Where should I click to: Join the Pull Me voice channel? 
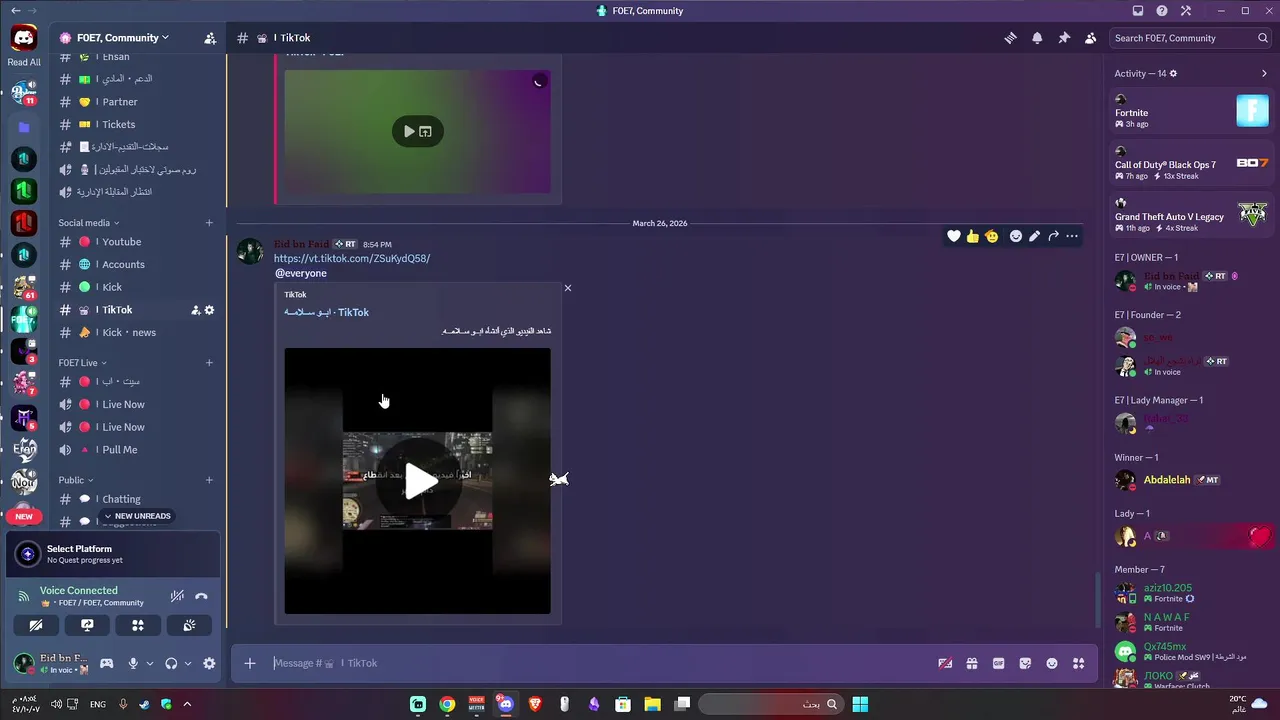(137, 450)
